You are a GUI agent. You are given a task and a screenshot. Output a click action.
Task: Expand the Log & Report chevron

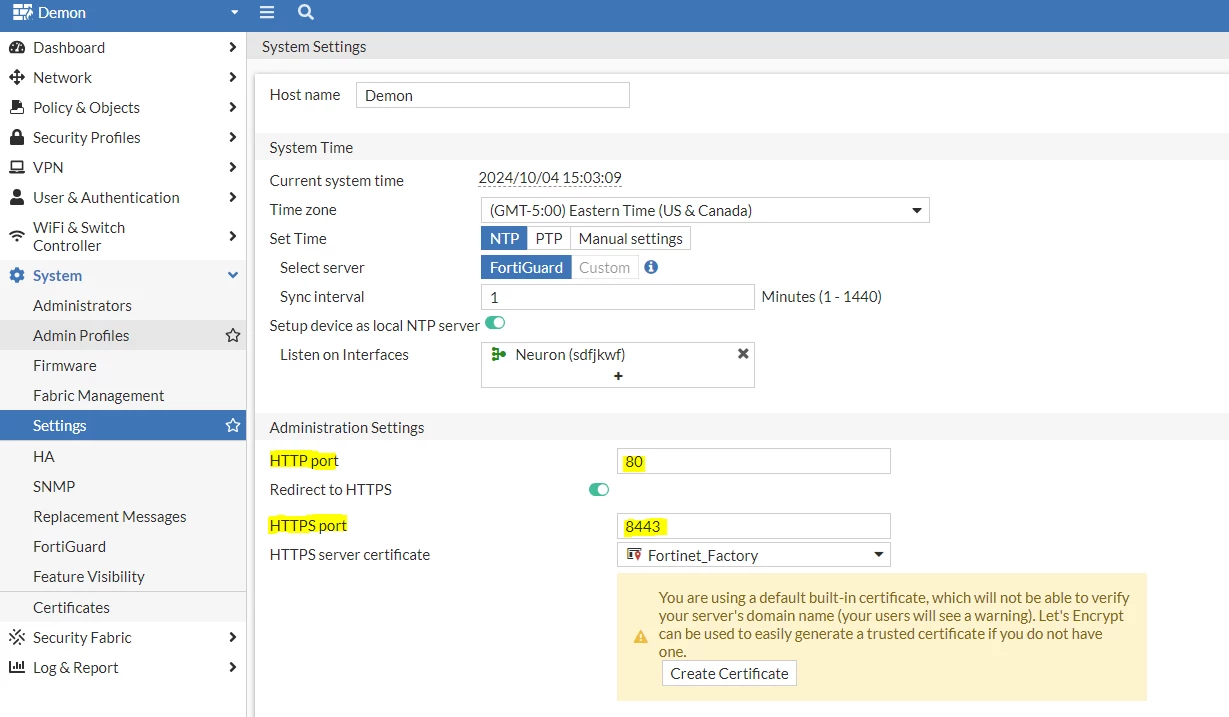coord(232,667)
